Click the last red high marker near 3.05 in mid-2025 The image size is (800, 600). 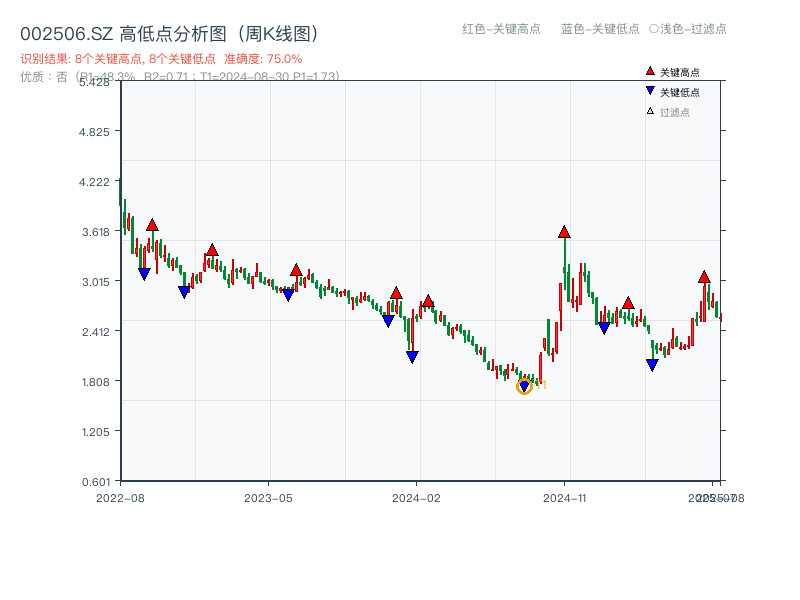(704, 277)
